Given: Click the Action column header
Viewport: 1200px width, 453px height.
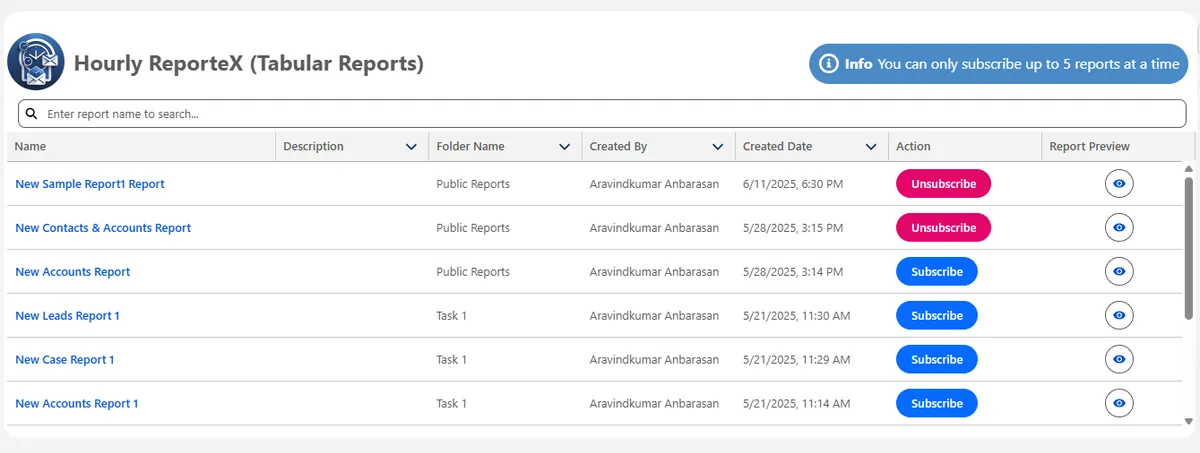Looking at the screenshot, I should tap(965, 147).
